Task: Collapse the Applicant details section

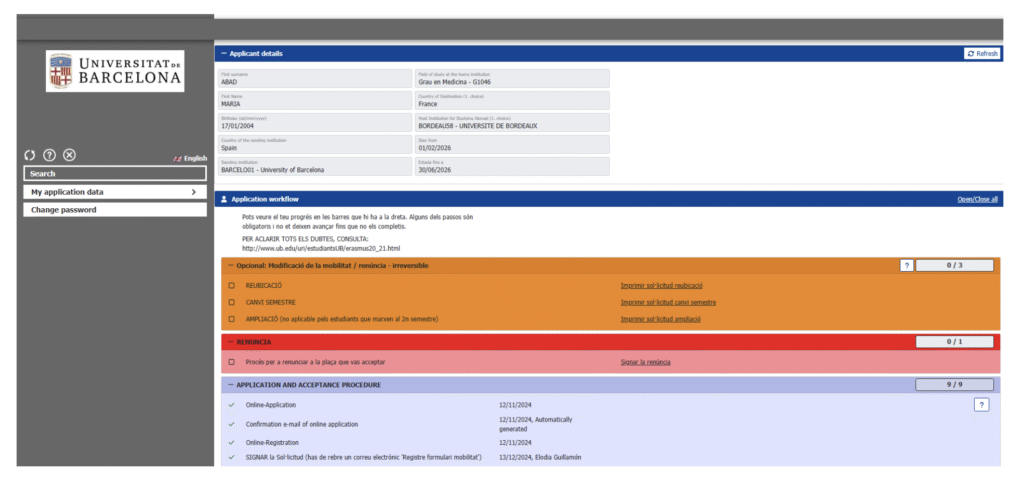Action: click(x=224, y=53)
